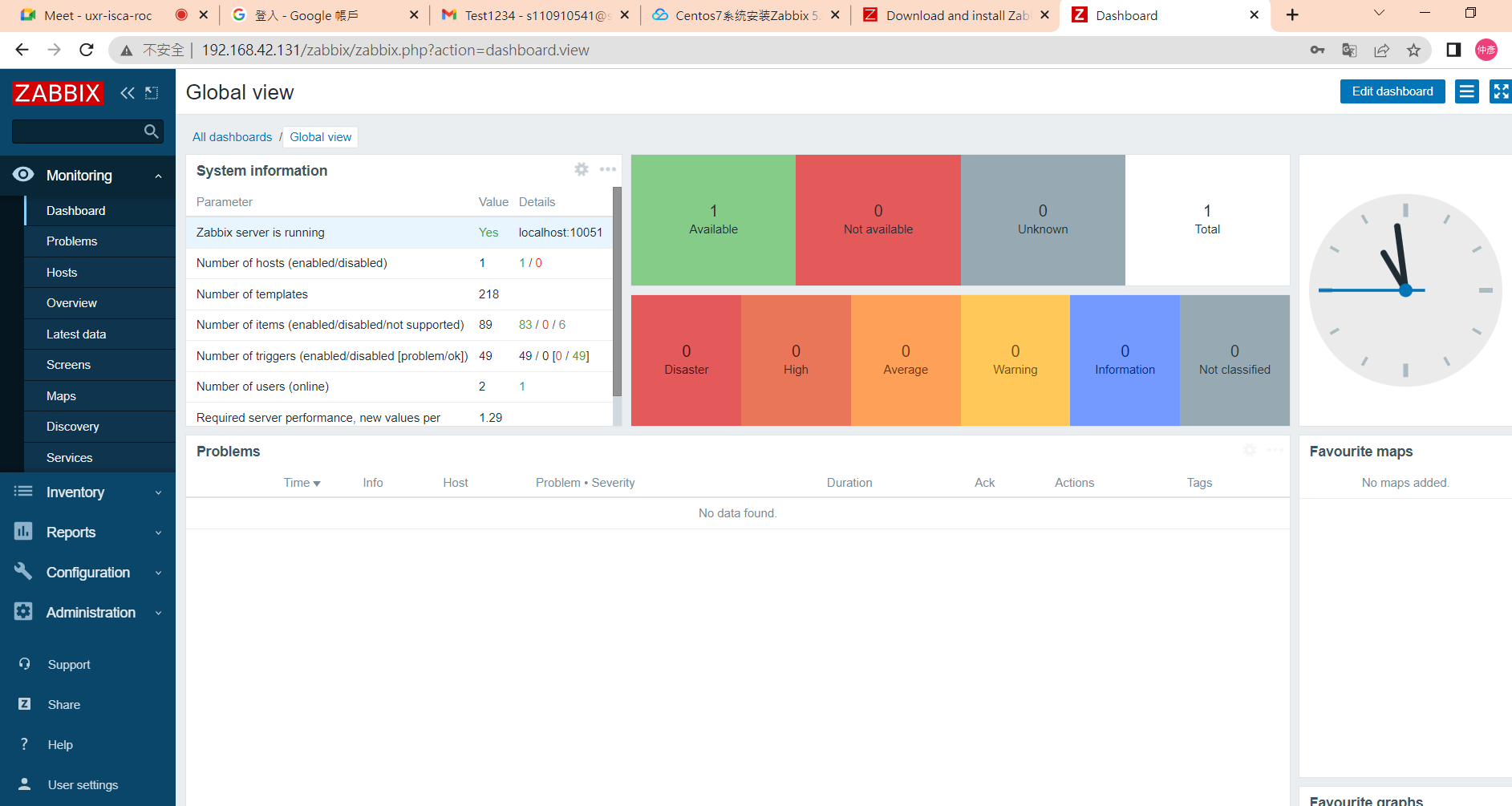The width and height of the screenshot is (1512, 806).
Task: Switch to the Test1234 Gmail tab
Action: click(536, 15)
